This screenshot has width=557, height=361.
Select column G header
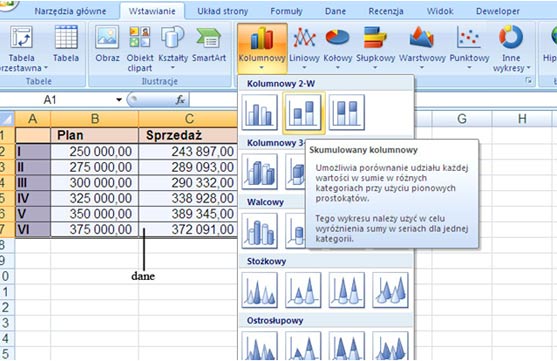click(x=462, y=119)
